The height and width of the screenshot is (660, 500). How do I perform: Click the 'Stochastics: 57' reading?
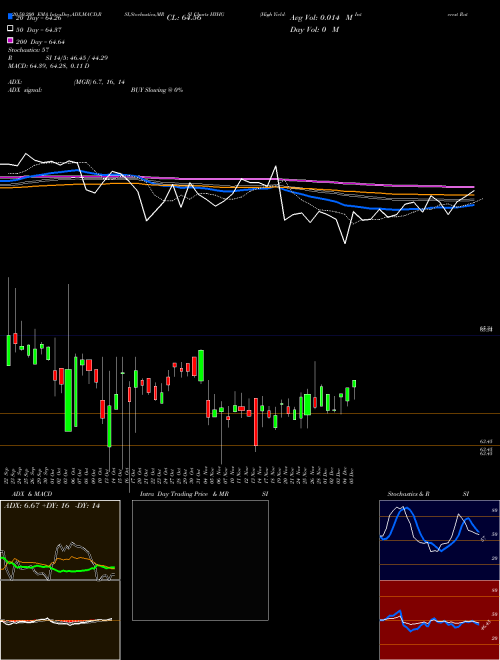pos(29,50)
